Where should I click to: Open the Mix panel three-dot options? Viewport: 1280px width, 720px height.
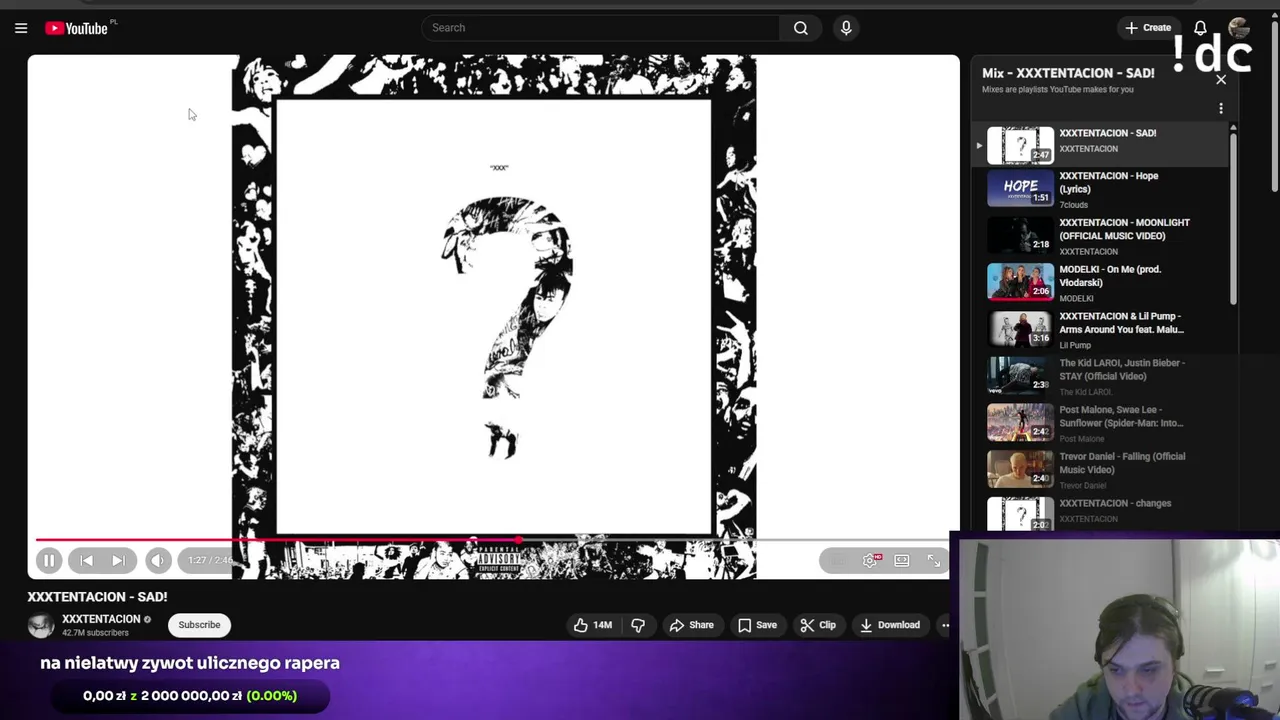[x=1220, y=108]
